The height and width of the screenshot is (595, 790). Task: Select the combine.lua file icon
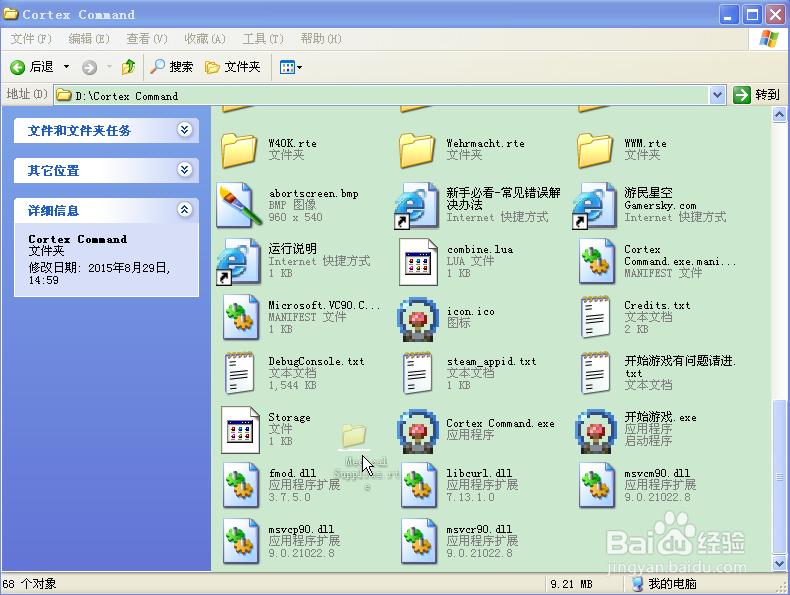point(418,261)
